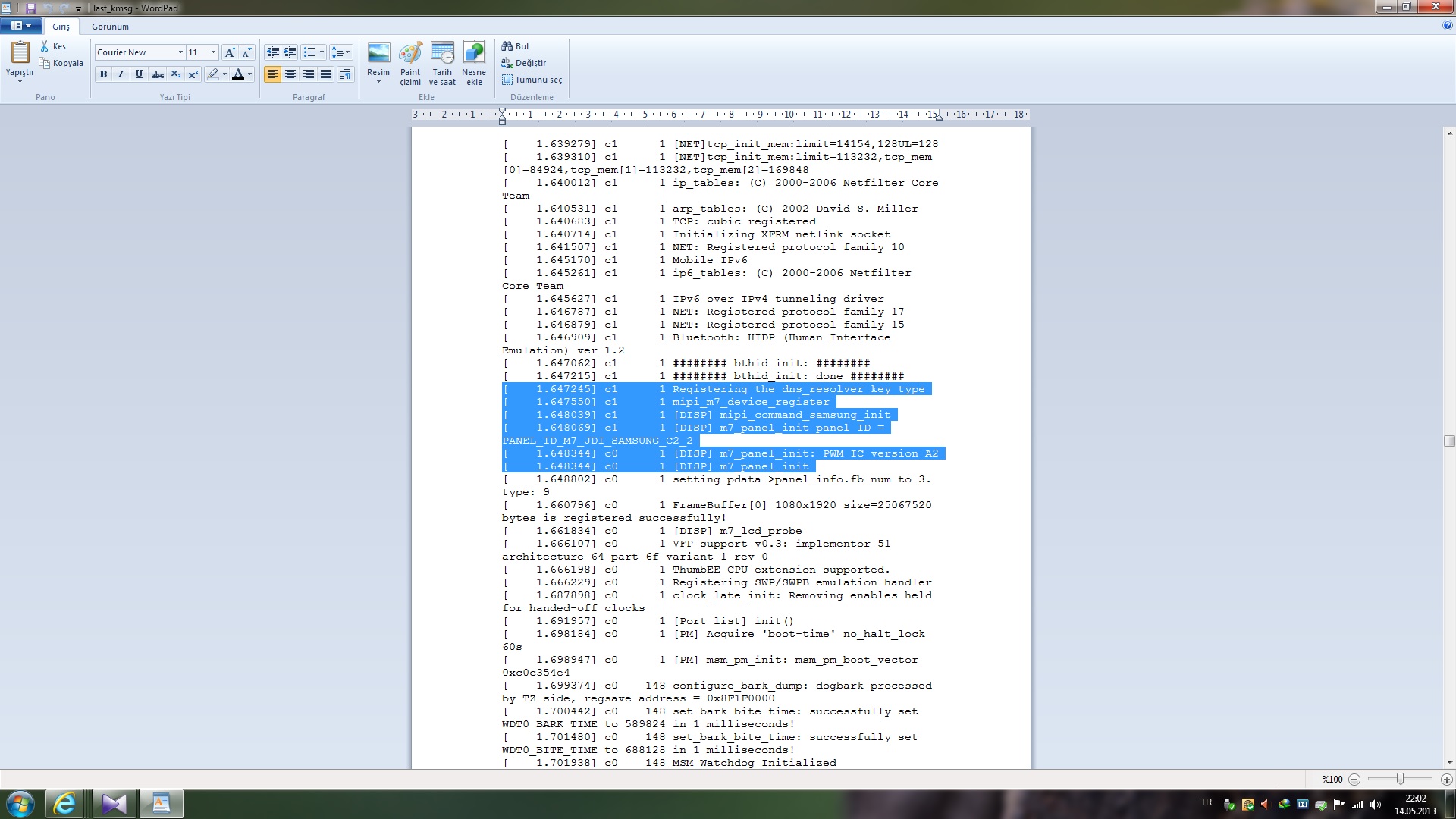
Task: Launch Internet Explorer from taskbar
Action: pyautogui.click(x=64, y=804)
